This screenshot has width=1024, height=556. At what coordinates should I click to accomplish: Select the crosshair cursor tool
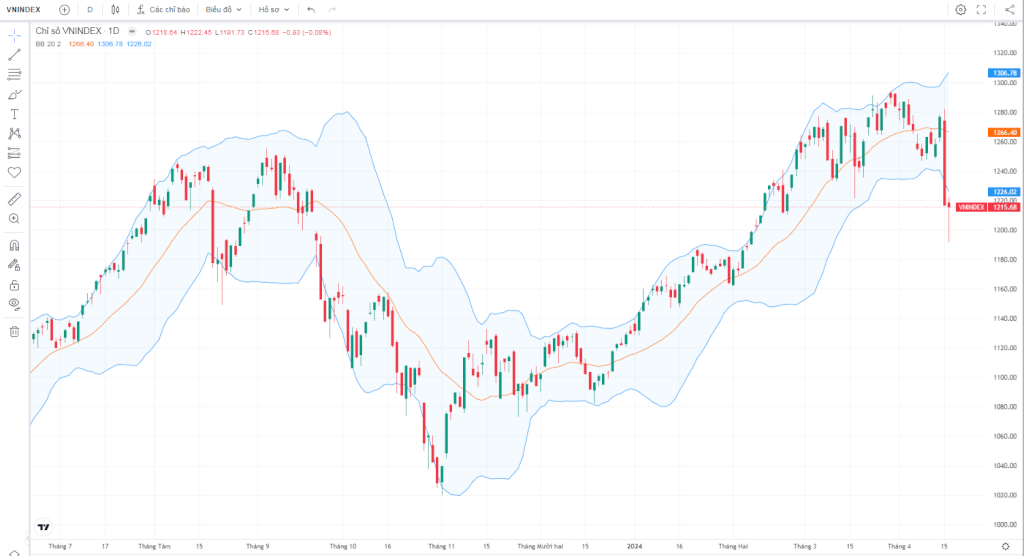point(14,35)
